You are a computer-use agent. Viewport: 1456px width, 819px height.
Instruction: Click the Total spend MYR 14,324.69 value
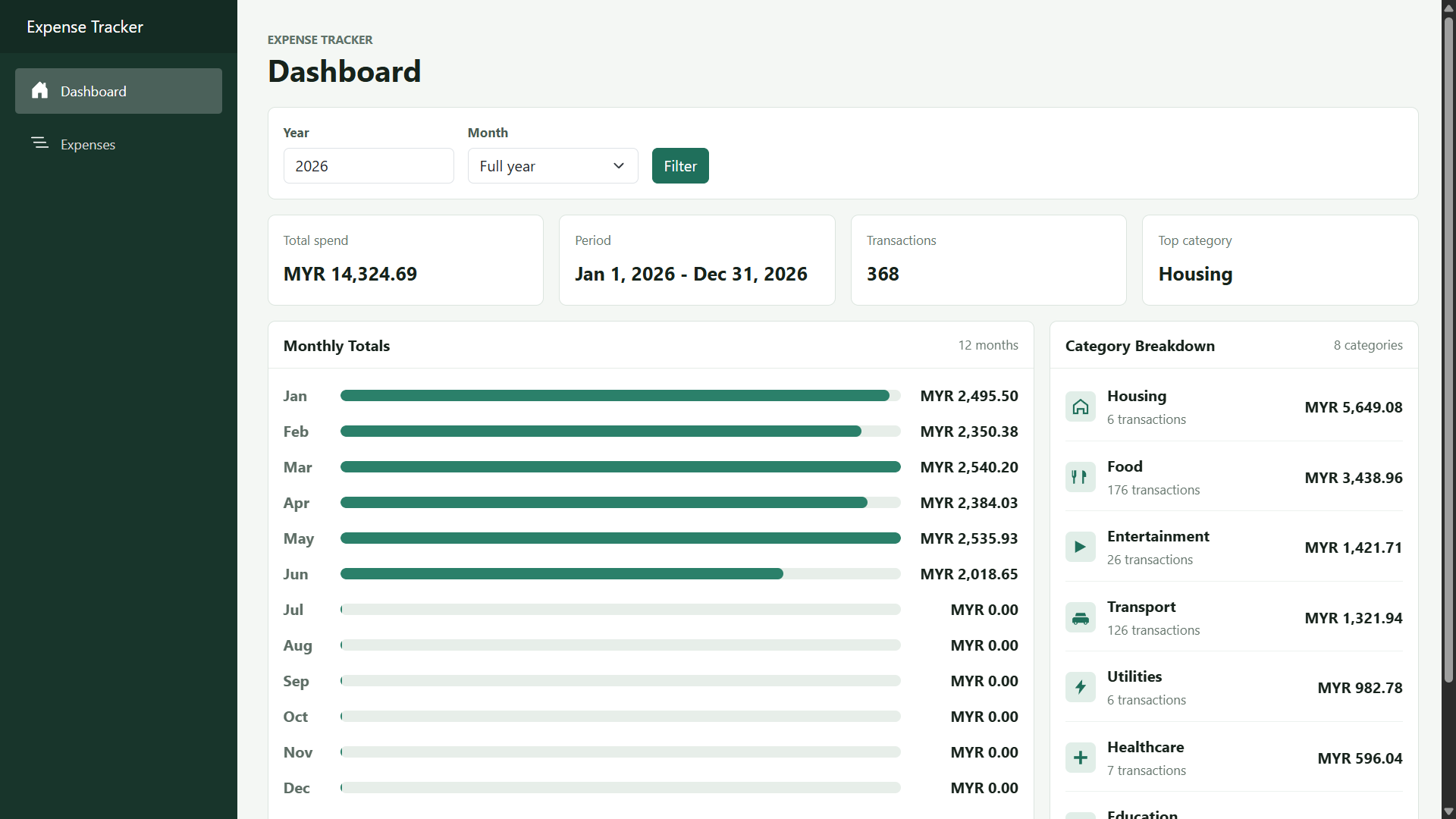point(350,274)
